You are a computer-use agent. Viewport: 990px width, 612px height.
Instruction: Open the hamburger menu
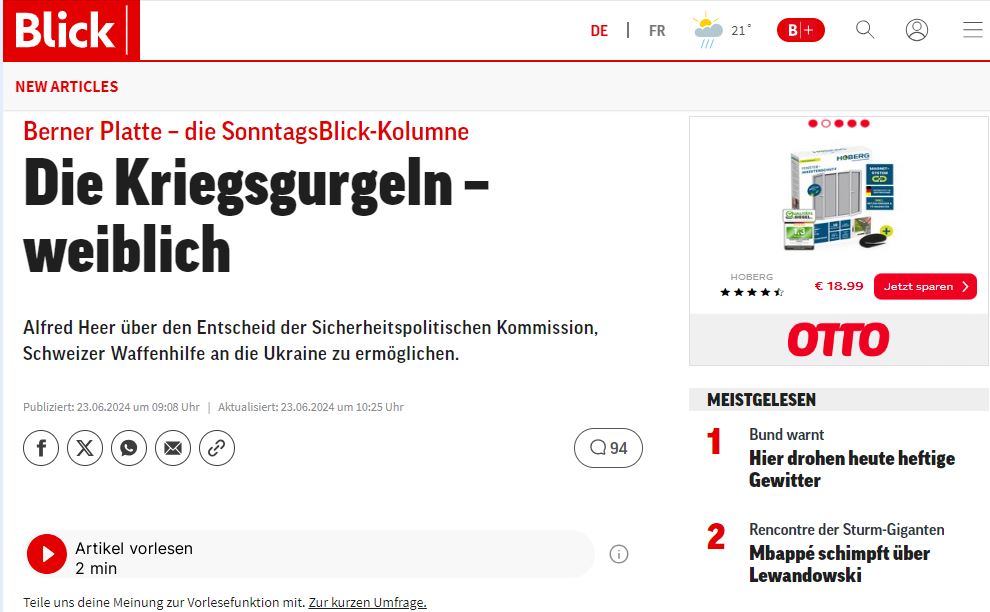tap(973, 30)
